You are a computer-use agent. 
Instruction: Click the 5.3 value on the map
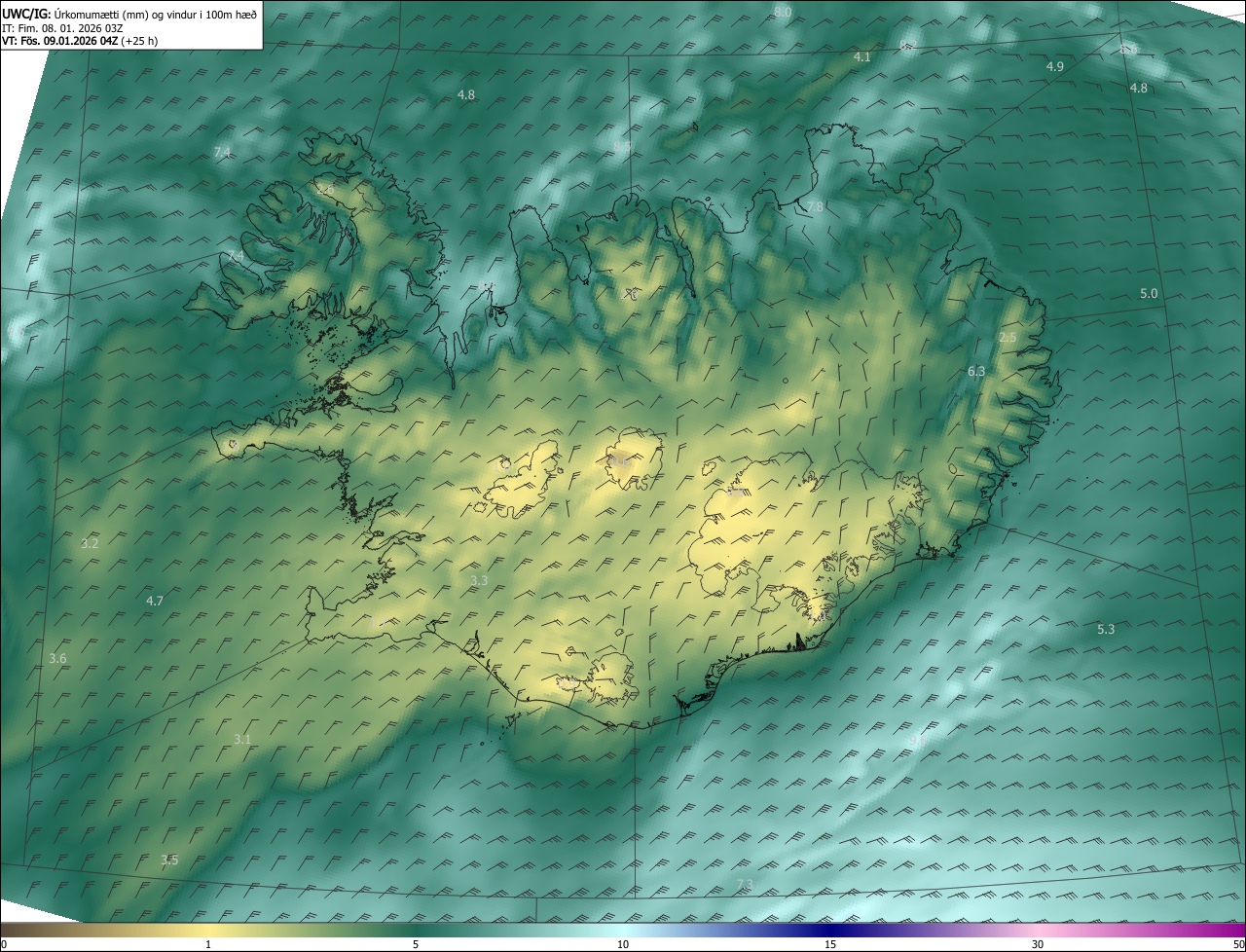click(1106, 630)
